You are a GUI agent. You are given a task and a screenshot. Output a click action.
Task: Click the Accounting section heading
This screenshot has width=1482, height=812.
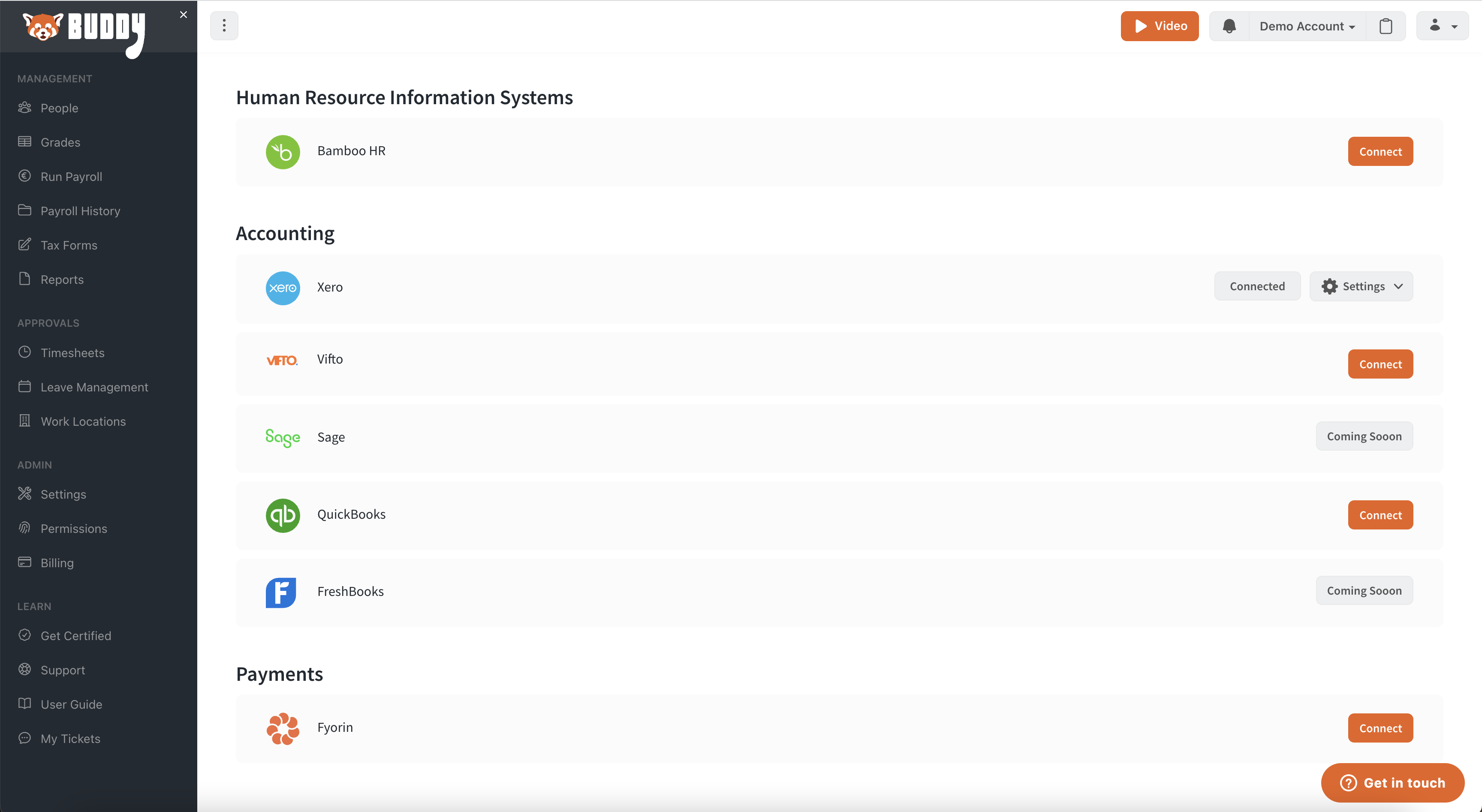[x=285, y=234]
